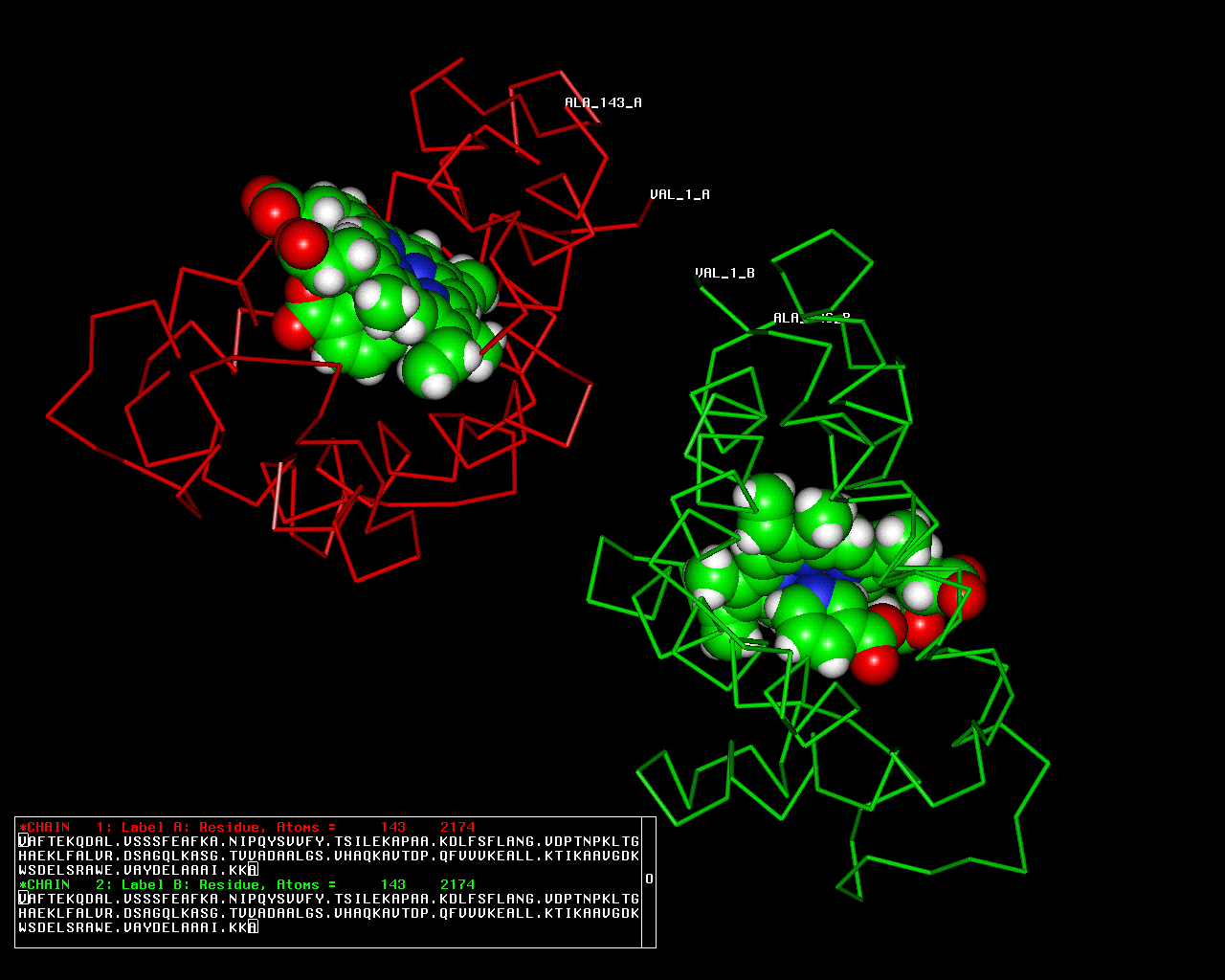
Task: Click the VAL_1_B residue label
Action: click(724, 273)
